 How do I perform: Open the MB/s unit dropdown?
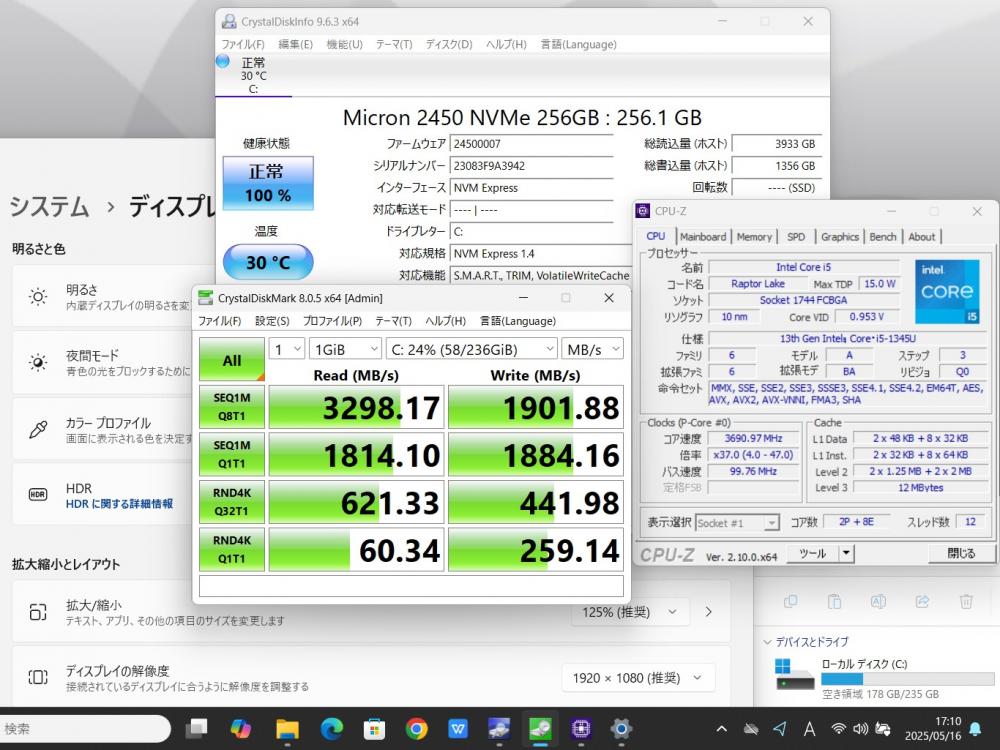coord(592,349)
